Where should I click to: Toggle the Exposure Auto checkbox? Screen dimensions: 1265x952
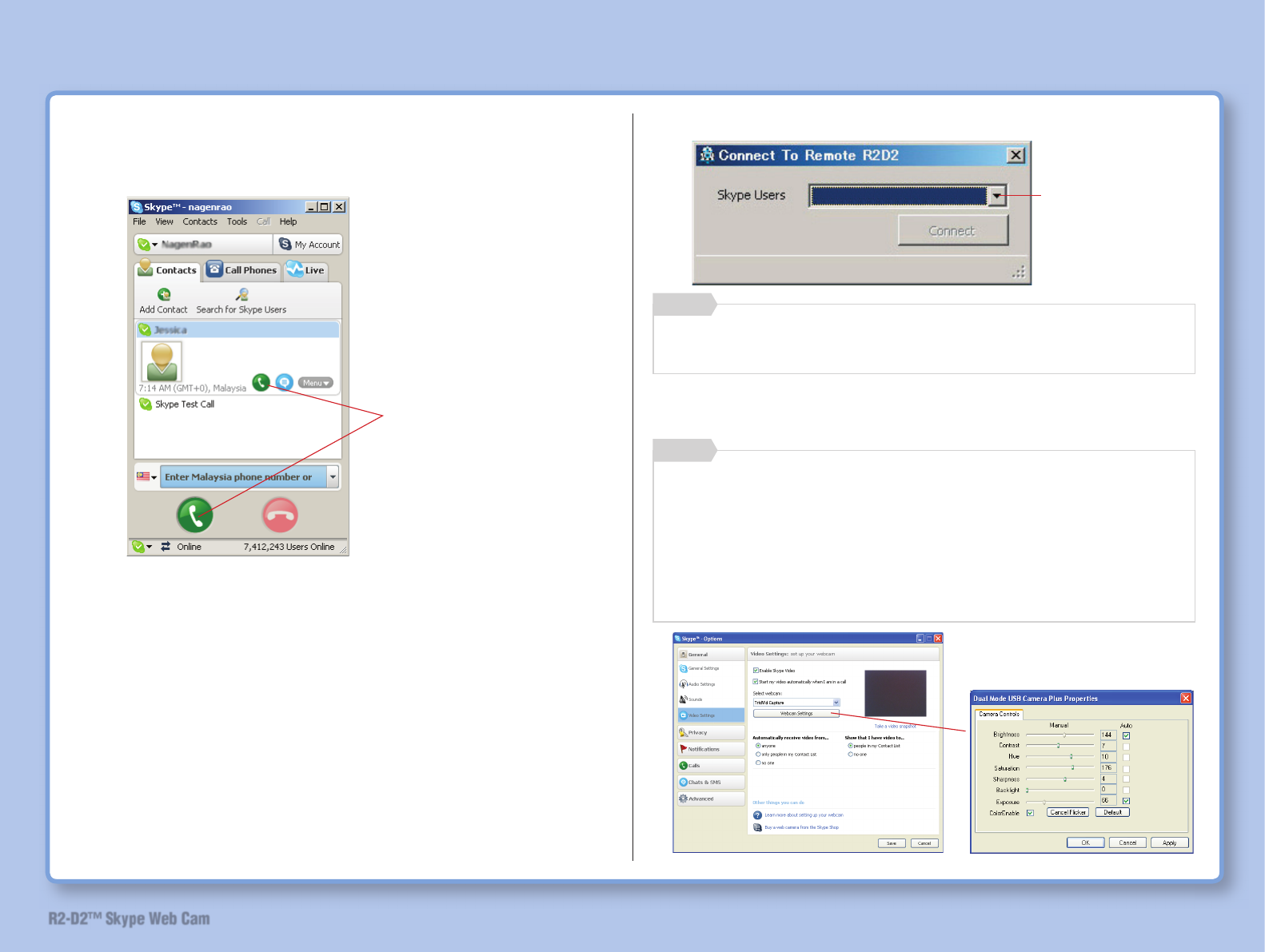pos(1126,801)
